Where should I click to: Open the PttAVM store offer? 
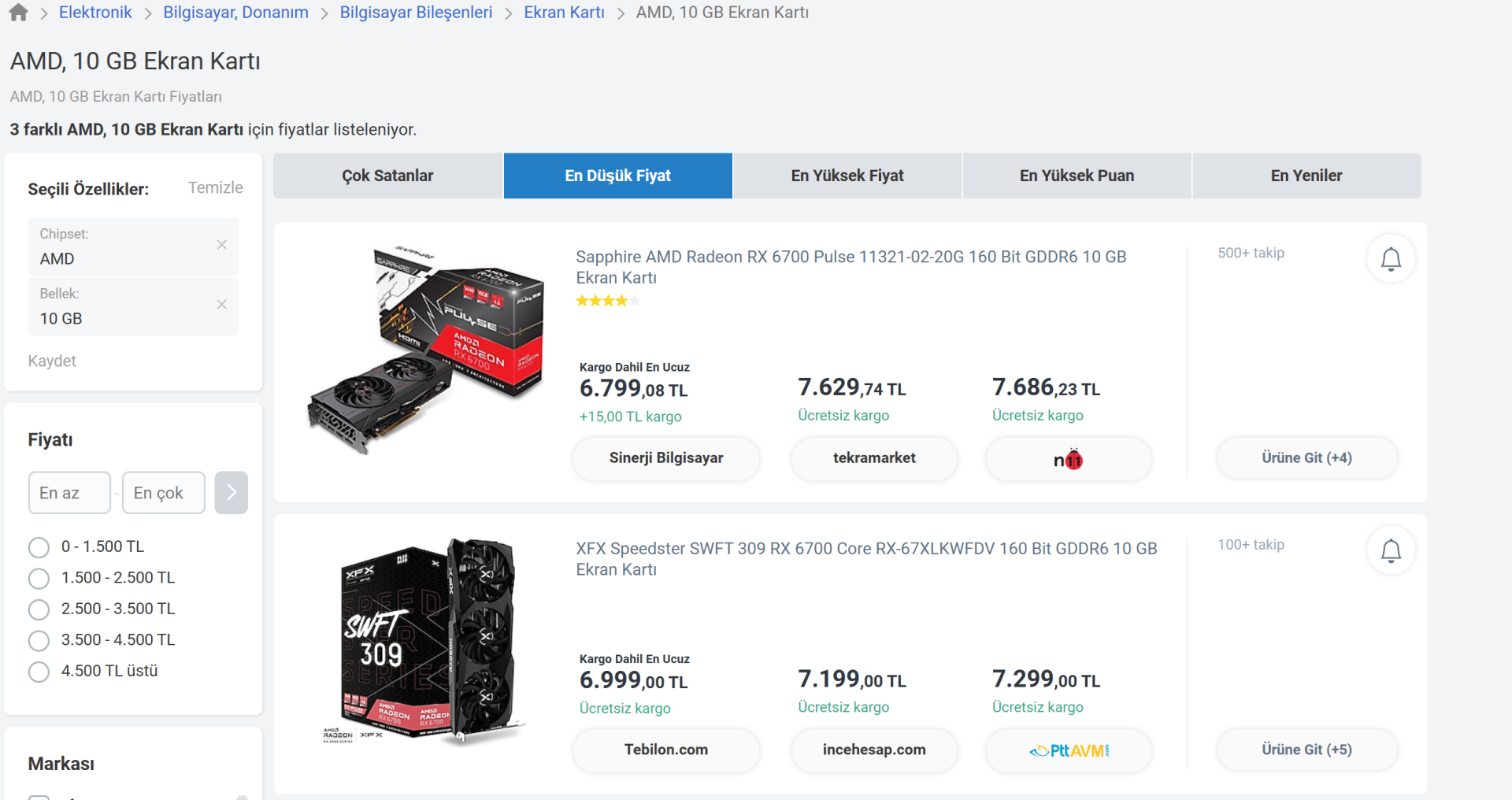(1069, 750)
